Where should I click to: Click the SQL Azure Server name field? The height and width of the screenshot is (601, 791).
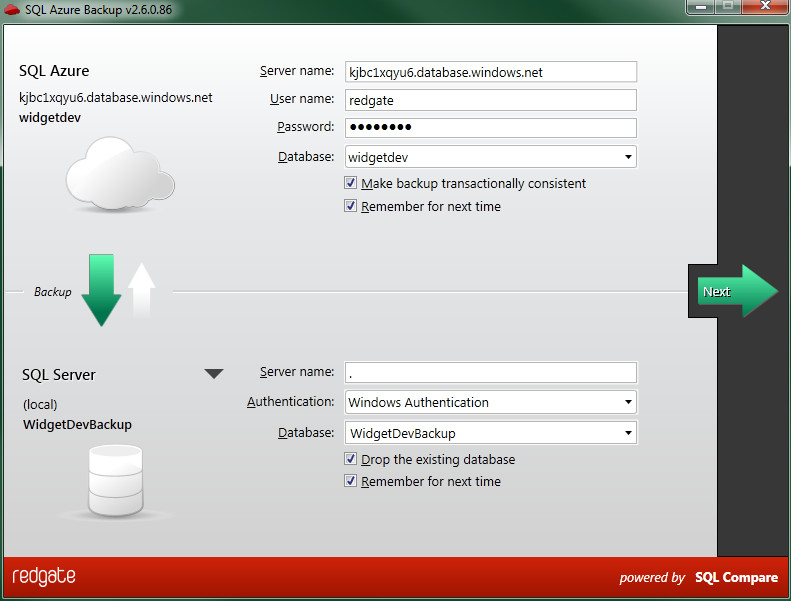coord(491,72)
